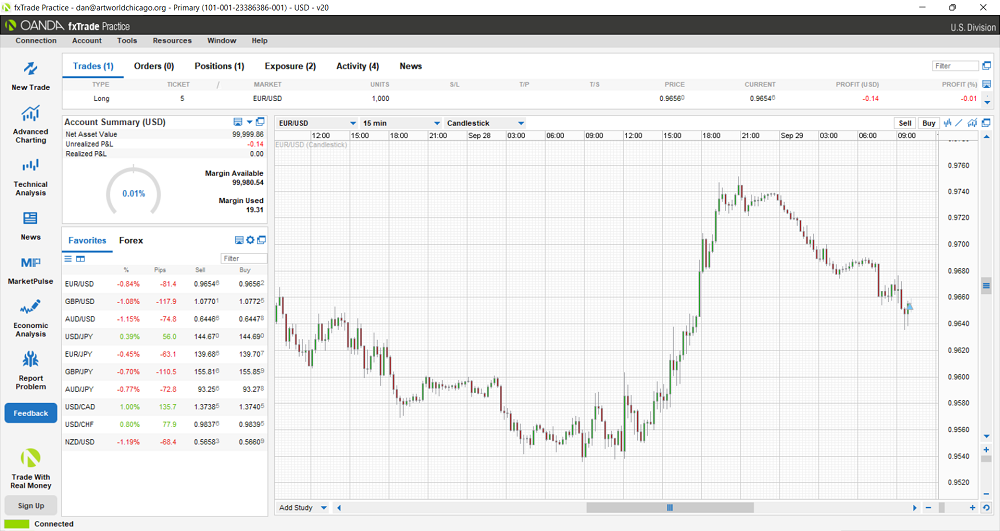Open the New Trade icon in sidebar
Viewport: 1000px width, 531px height.
(x=31, y=69)
